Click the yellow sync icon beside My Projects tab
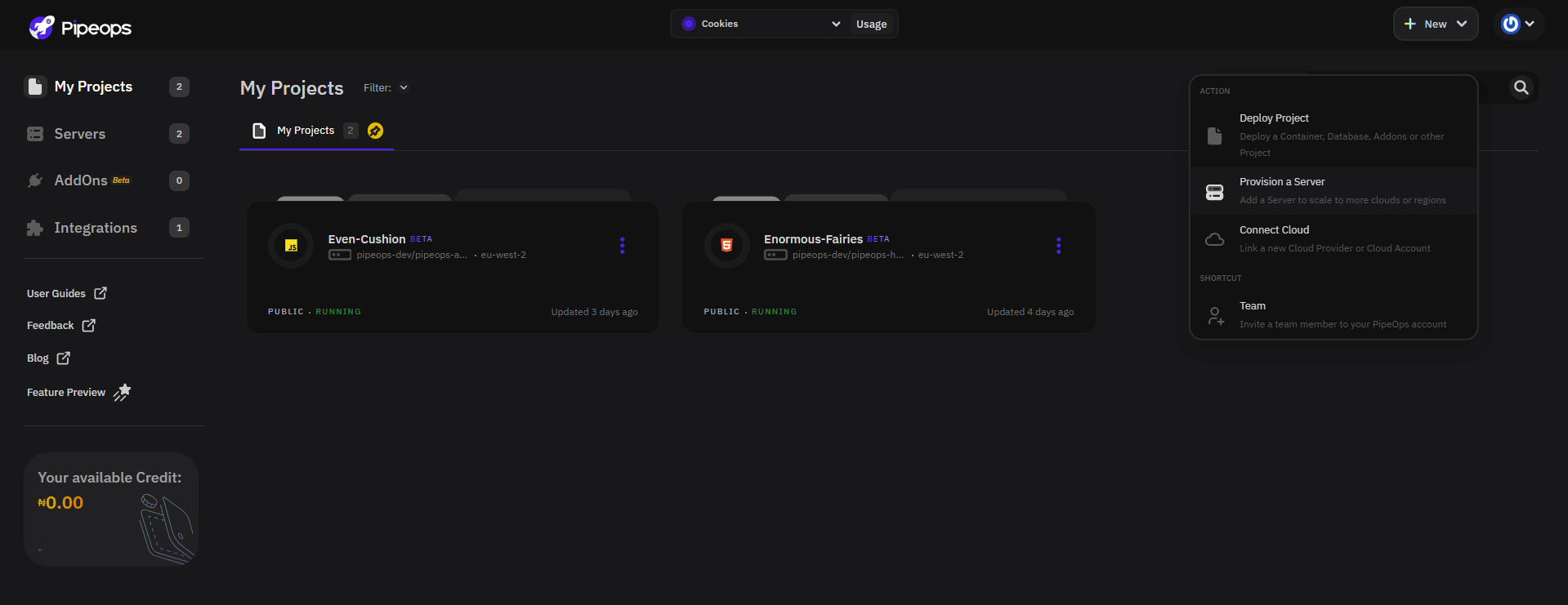The width and height of the screenshot is (1568, 605). tap(375, 131)
